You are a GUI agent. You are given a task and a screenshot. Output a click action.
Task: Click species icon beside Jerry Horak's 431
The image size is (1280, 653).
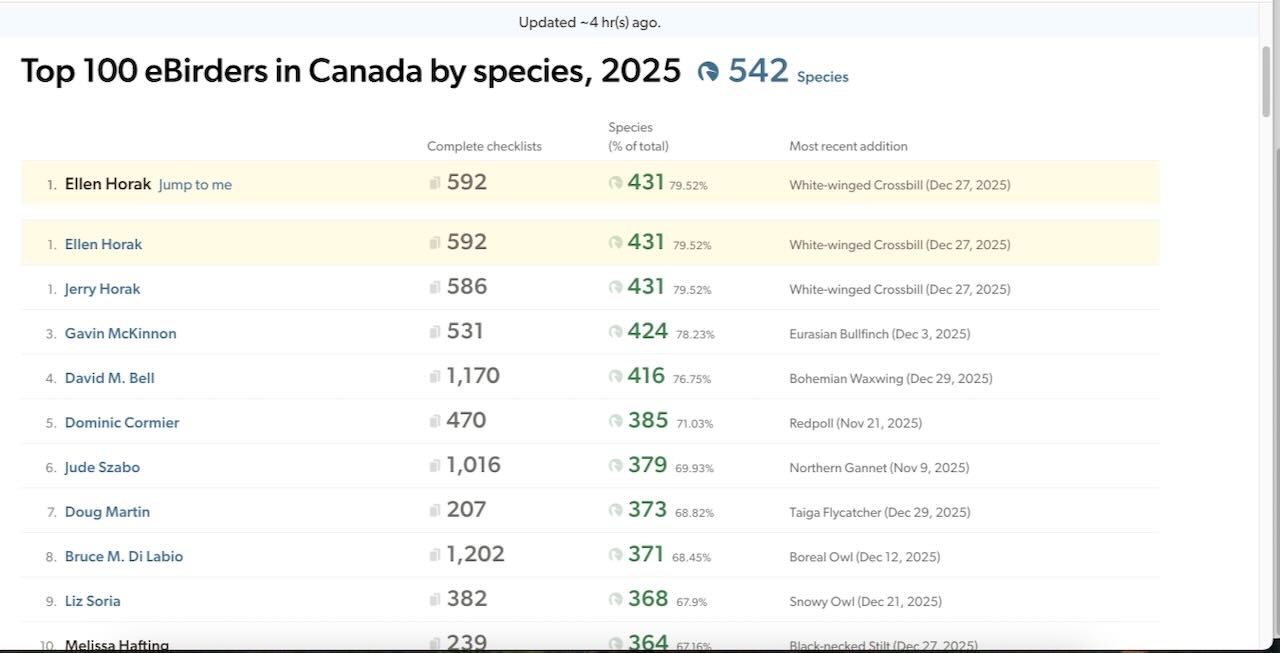tap(615, 288)
